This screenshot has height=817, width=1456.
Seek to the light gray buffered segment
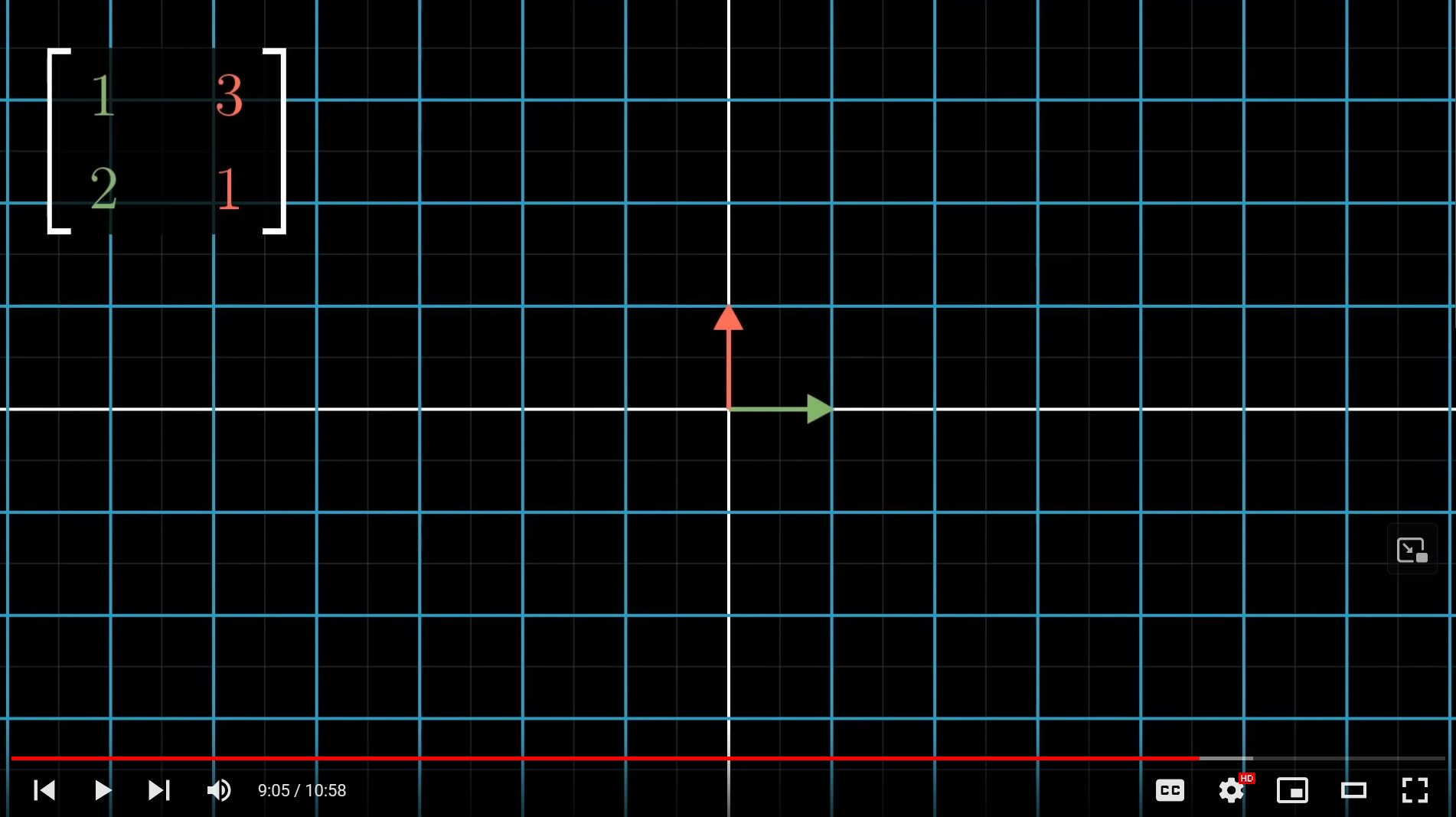coord(1226,758)
